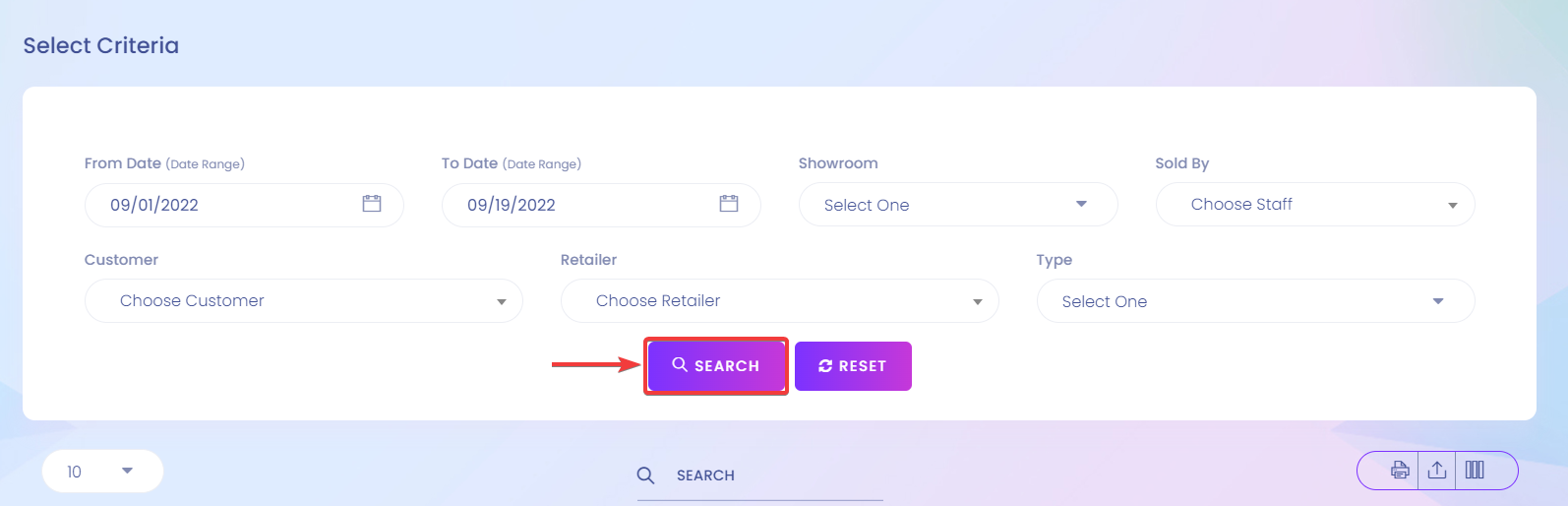Viewport: 1568px width, 506px height.
Task: Click the refresh icon in the RESET button
Action: [825, 366]
